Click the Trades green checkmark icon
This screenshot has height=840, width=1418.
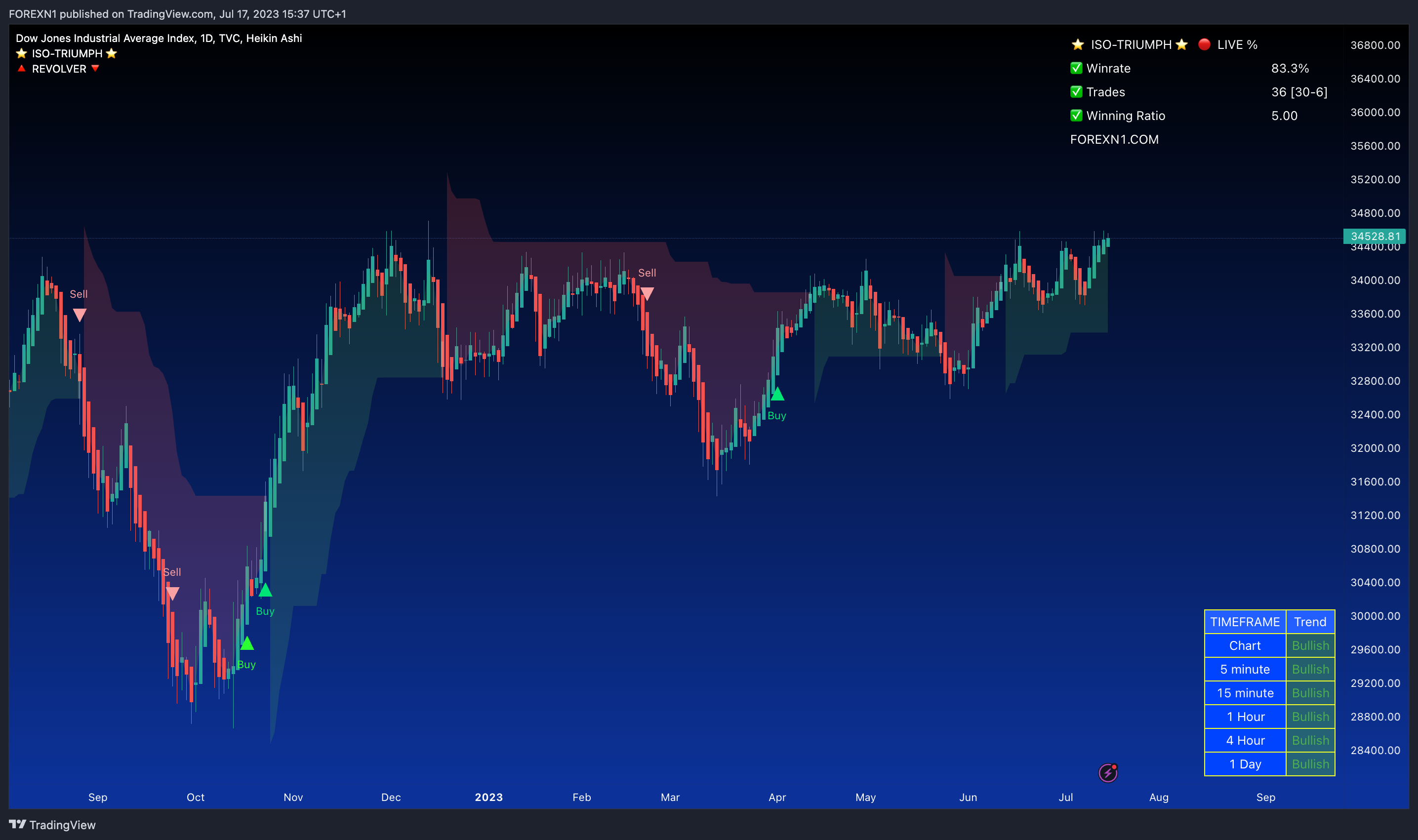(1076, 92)
